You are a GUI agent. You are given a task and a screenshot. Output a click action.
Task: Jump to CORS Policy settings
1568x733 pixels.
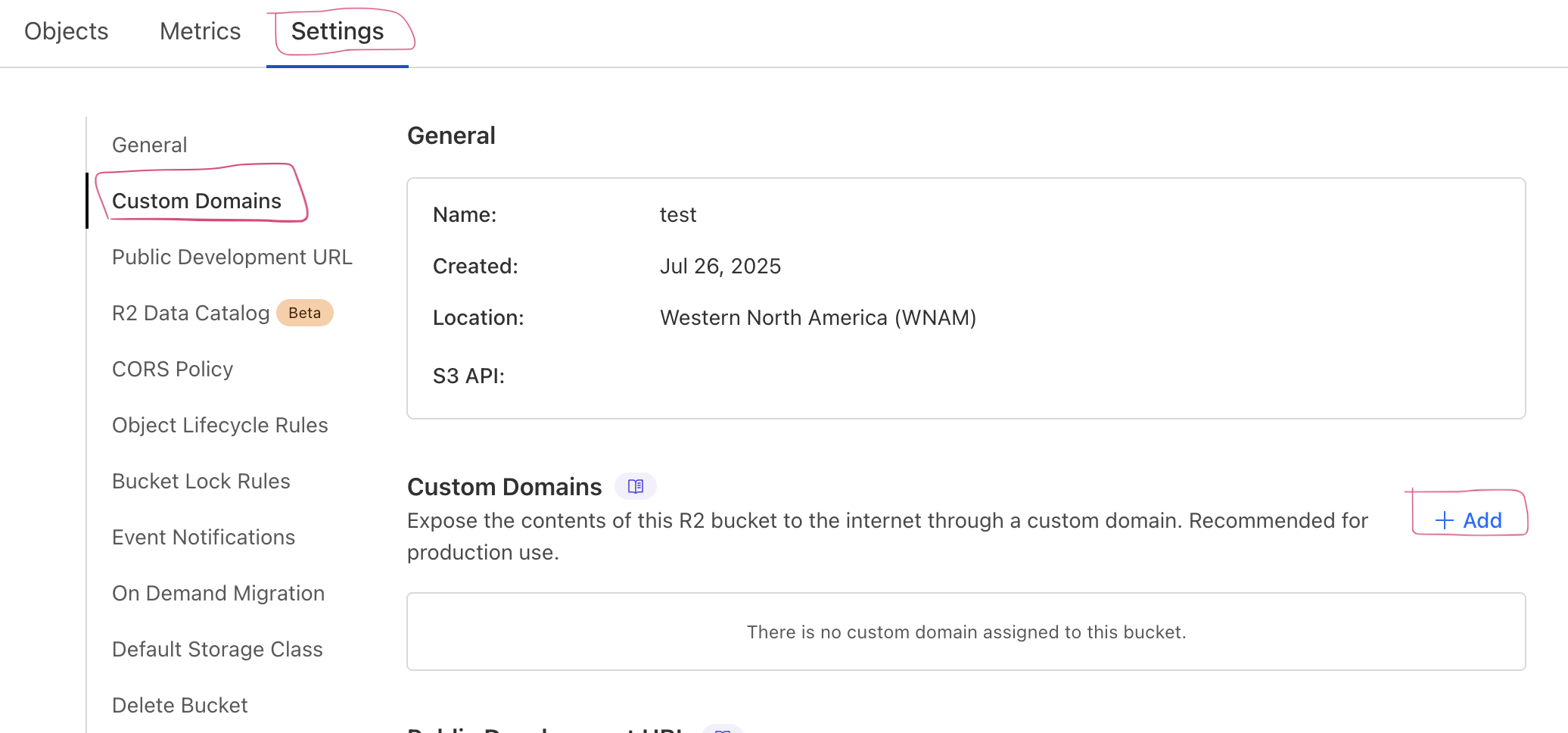click(173, 369)
